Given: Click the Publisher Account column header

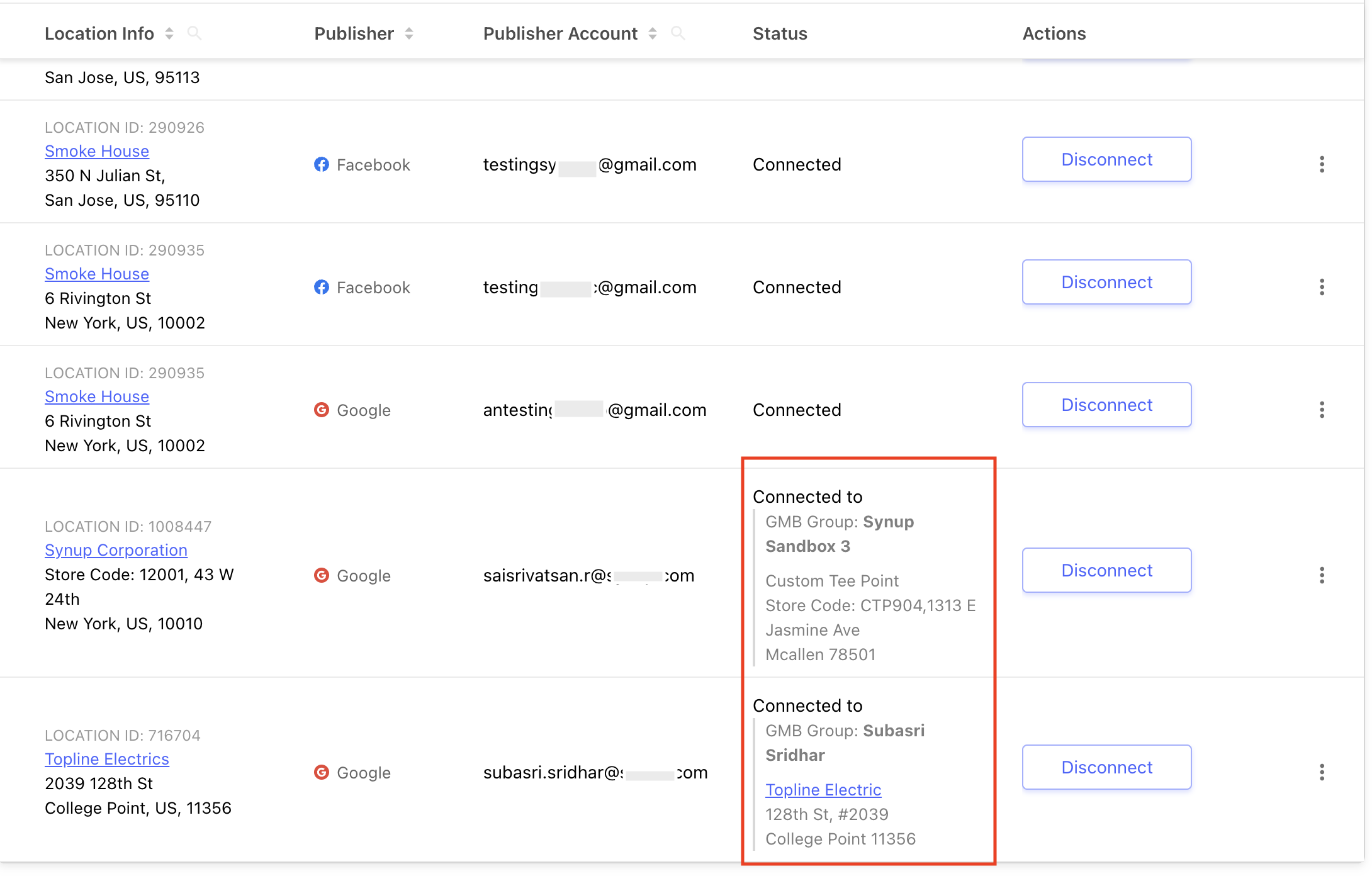Looking at the screenshot, I should (x=560, y=33).
